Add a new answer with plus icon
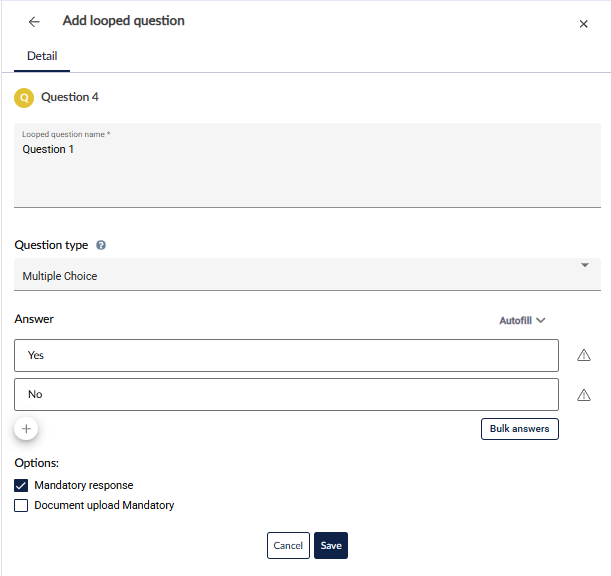 coord(27,428)
